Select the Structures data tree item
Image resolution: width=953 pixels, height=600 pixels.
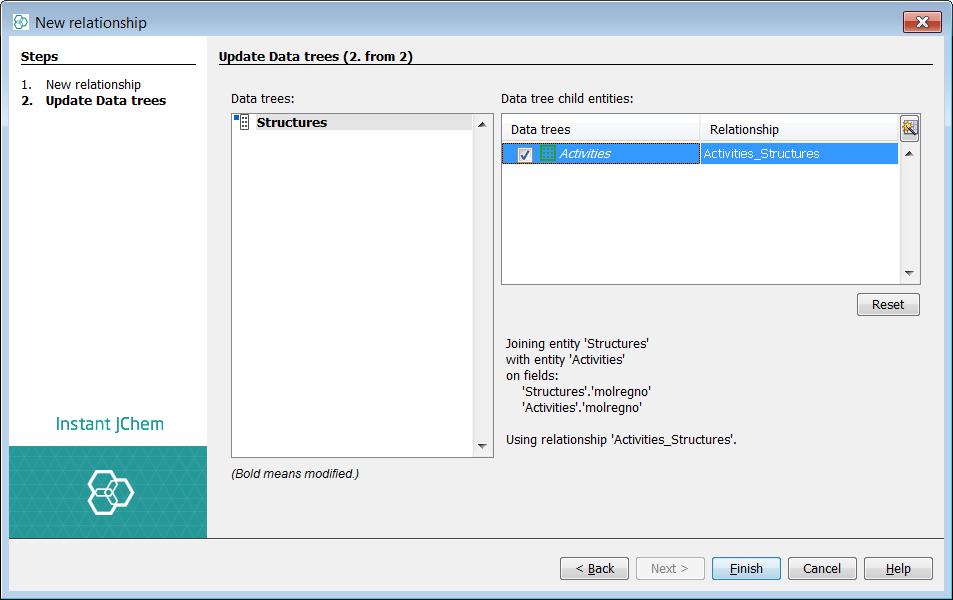coord(291,122)
